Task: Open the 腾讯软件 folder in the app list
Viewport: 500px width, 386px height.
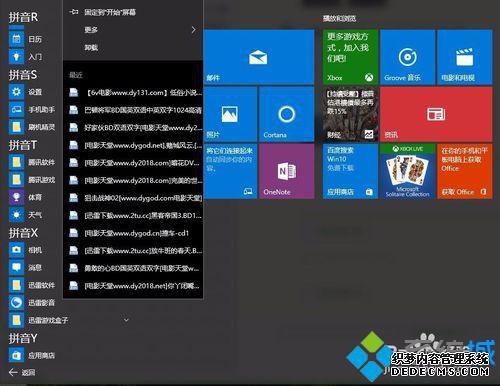Action: (32, 162)
